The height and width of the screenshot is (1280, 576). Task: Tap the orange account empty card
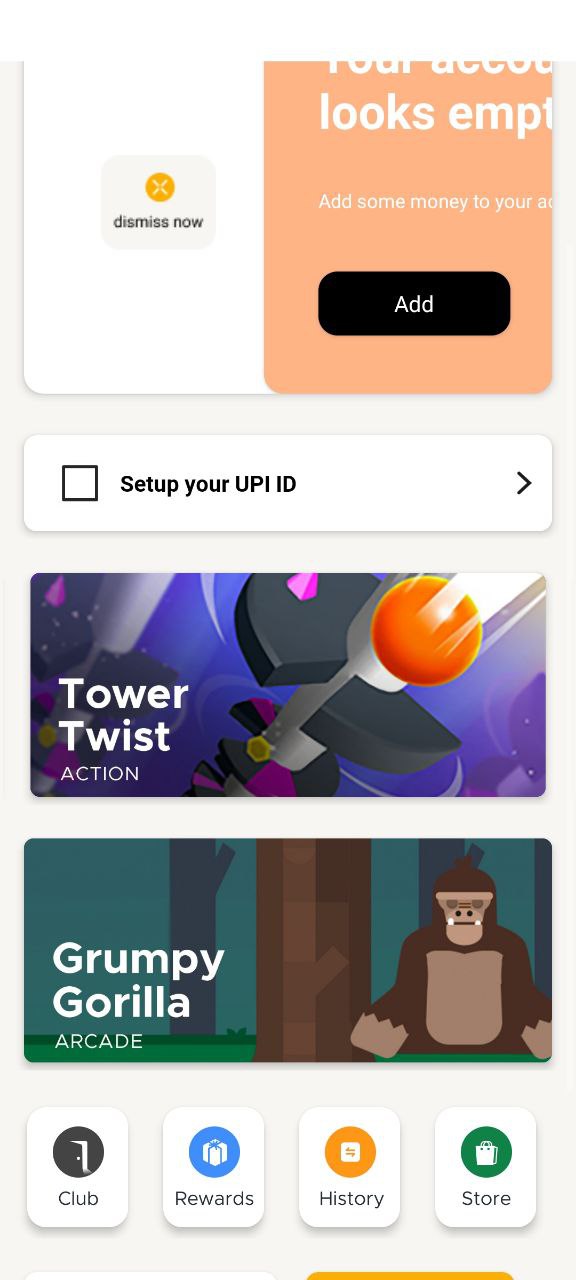[408, 227]
